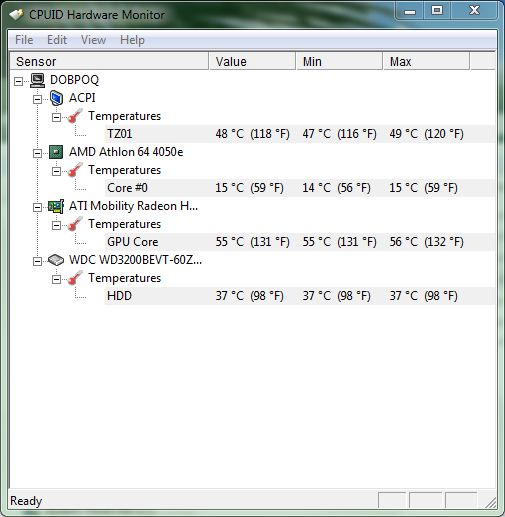Click the thermometer icon under AMD Athlon
Image resolution: width=505 pixels, height=517 pixels.
pos(75,170)
